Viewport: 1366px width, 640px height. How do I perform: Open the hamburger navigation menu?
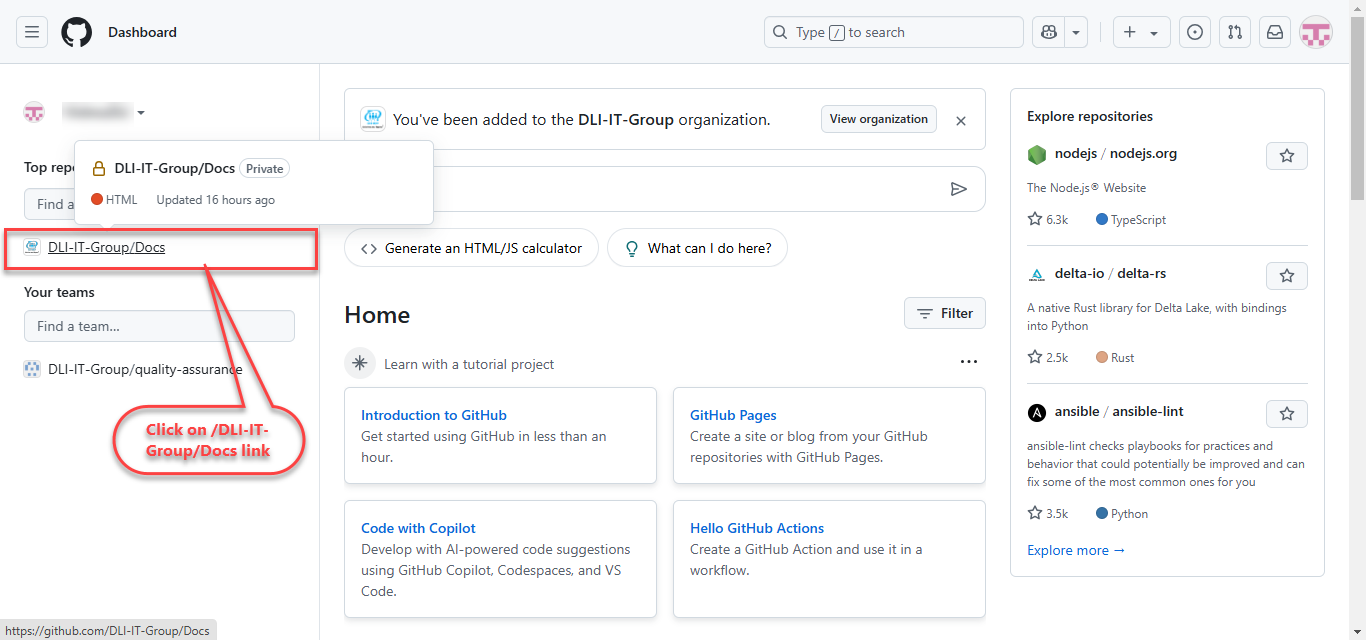32,32
